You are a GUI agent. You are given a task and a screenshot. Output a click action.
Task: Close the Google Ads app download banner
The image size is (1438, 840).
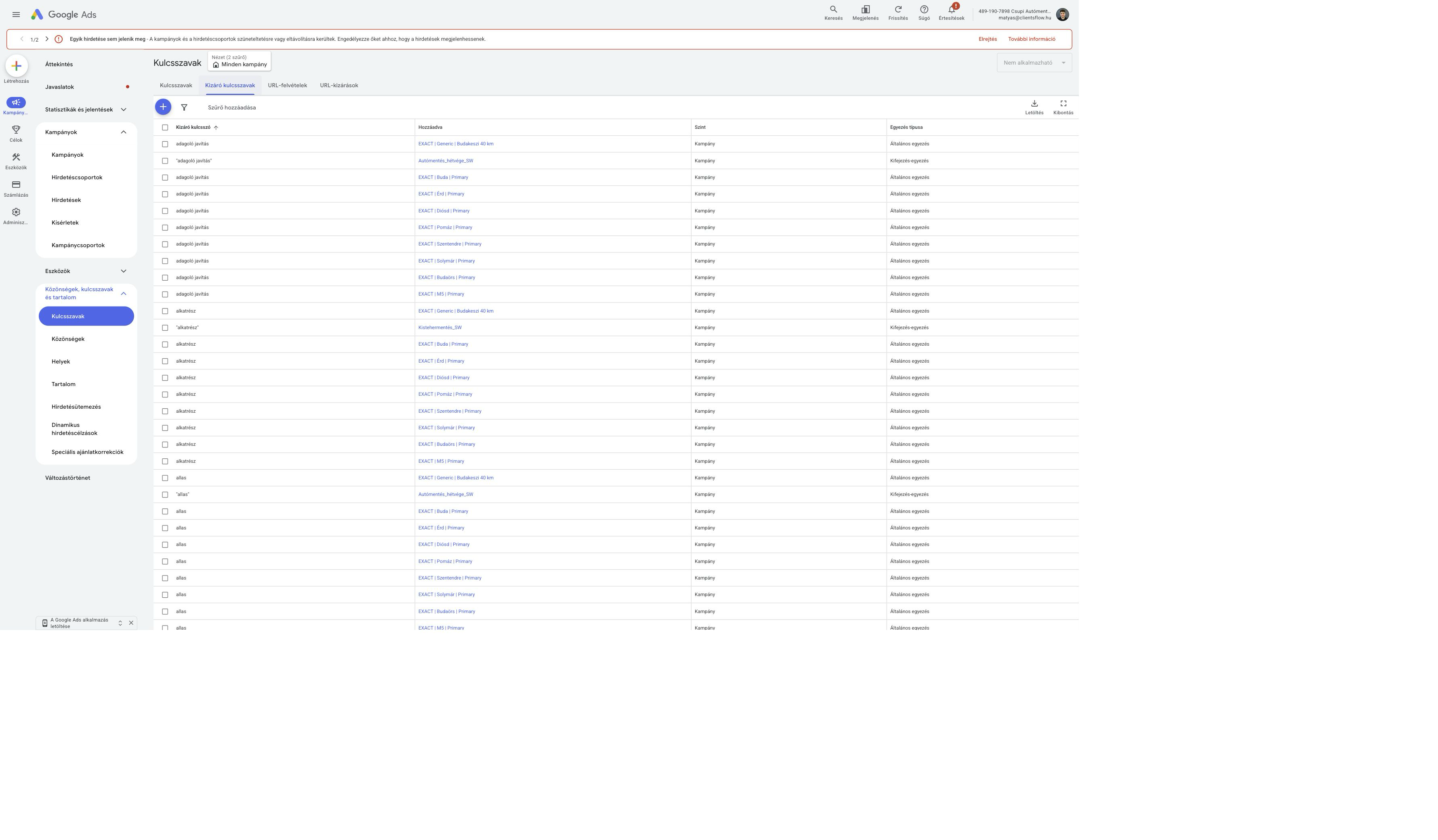[131, 623]
